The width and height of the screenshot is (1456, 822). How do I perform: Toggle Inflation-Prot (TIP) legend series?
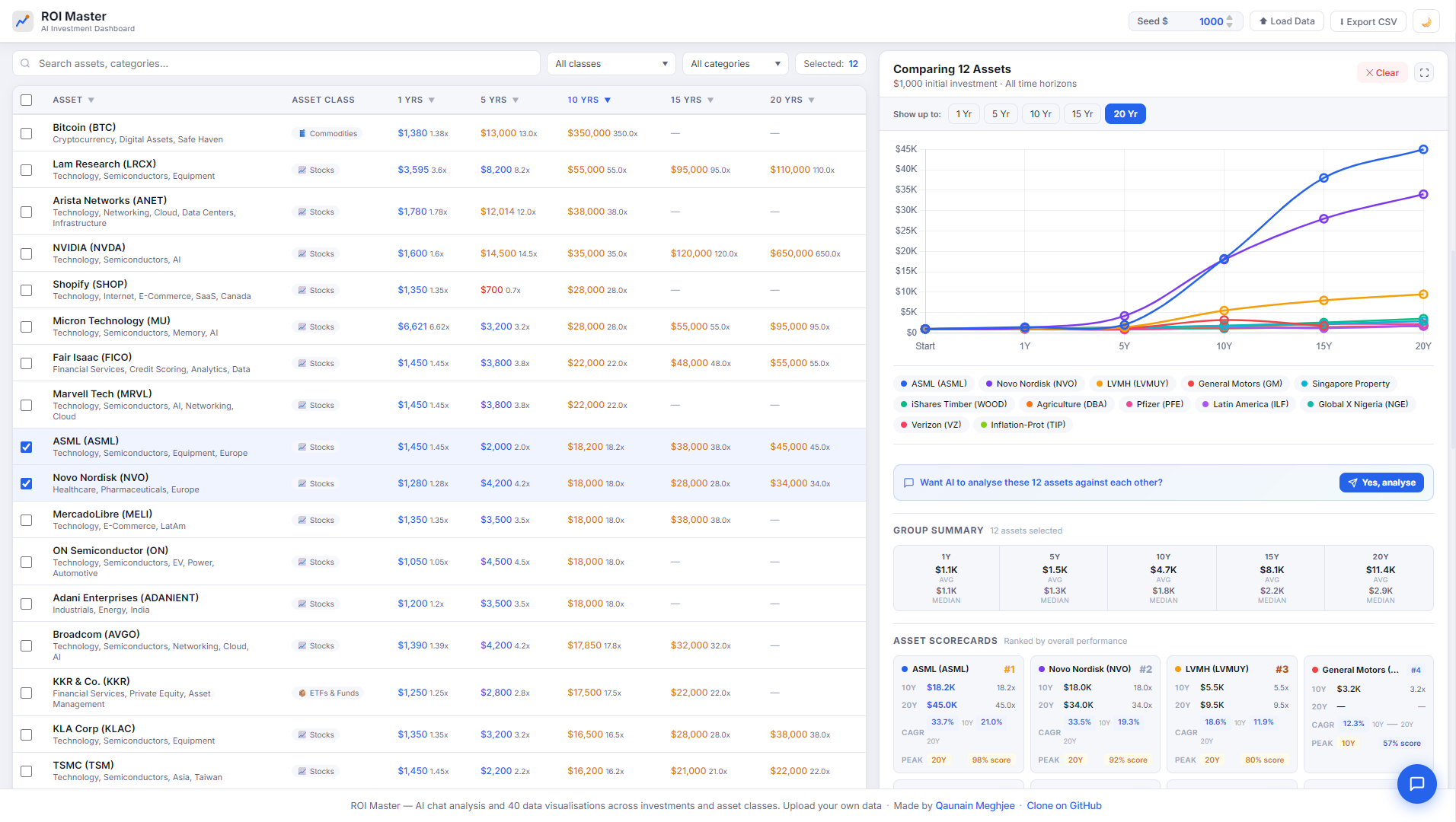coord(1023,425)
